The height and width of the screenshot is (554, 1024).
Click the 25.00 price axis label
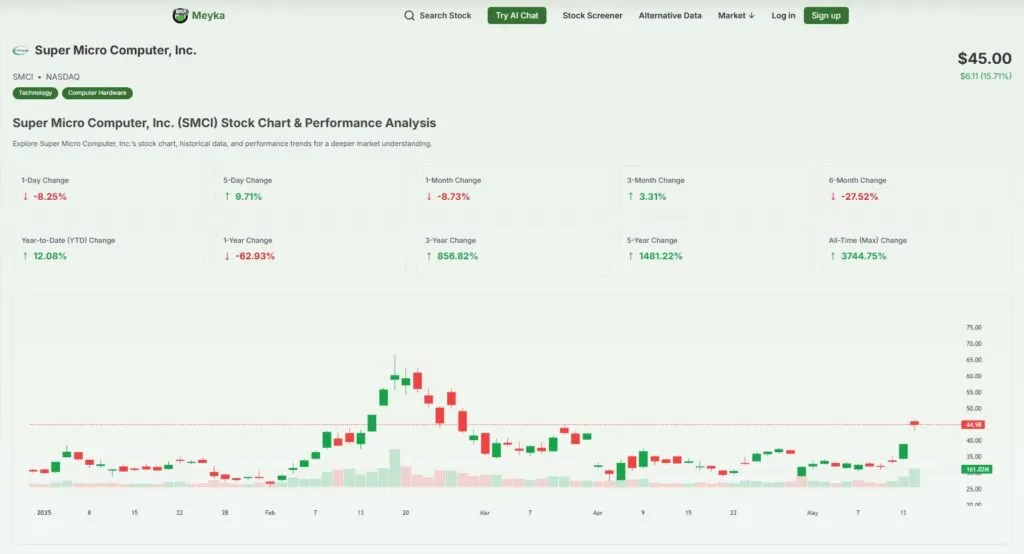tap(974, 489)
